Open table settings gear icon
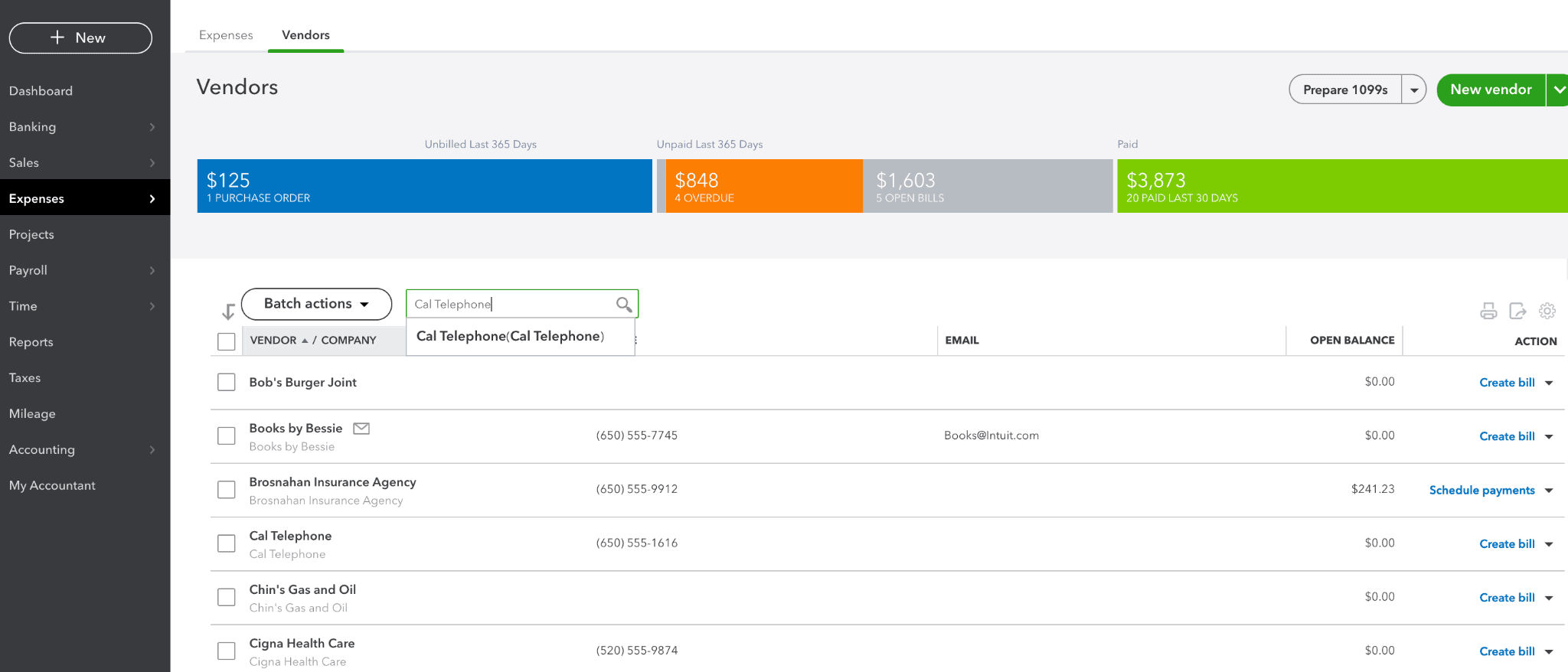Viewport: 1568px width, 672px height. click(1547, 311)
